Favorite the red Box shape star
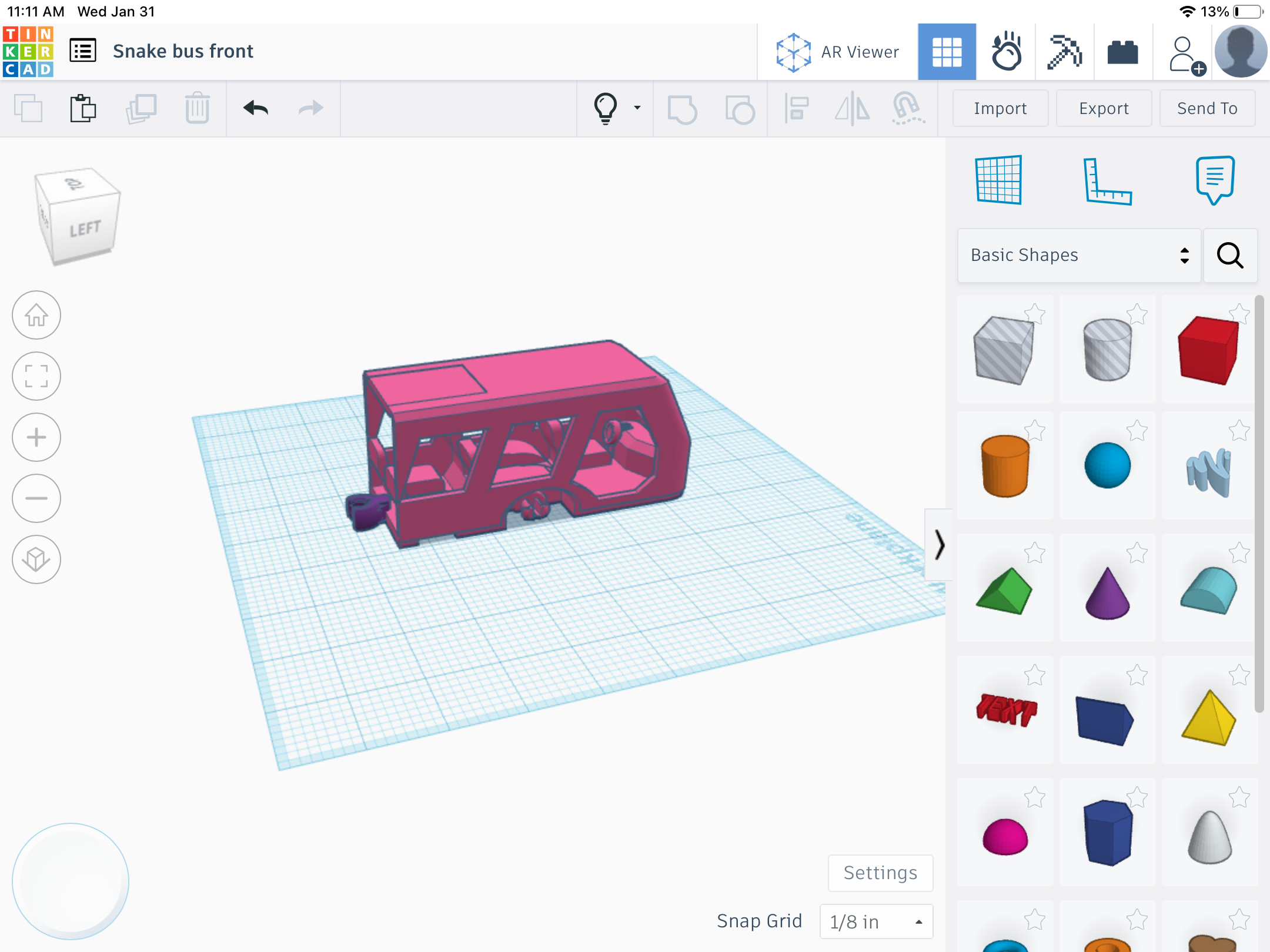This screenshot has height=952, width=1270. (1239, 313)
